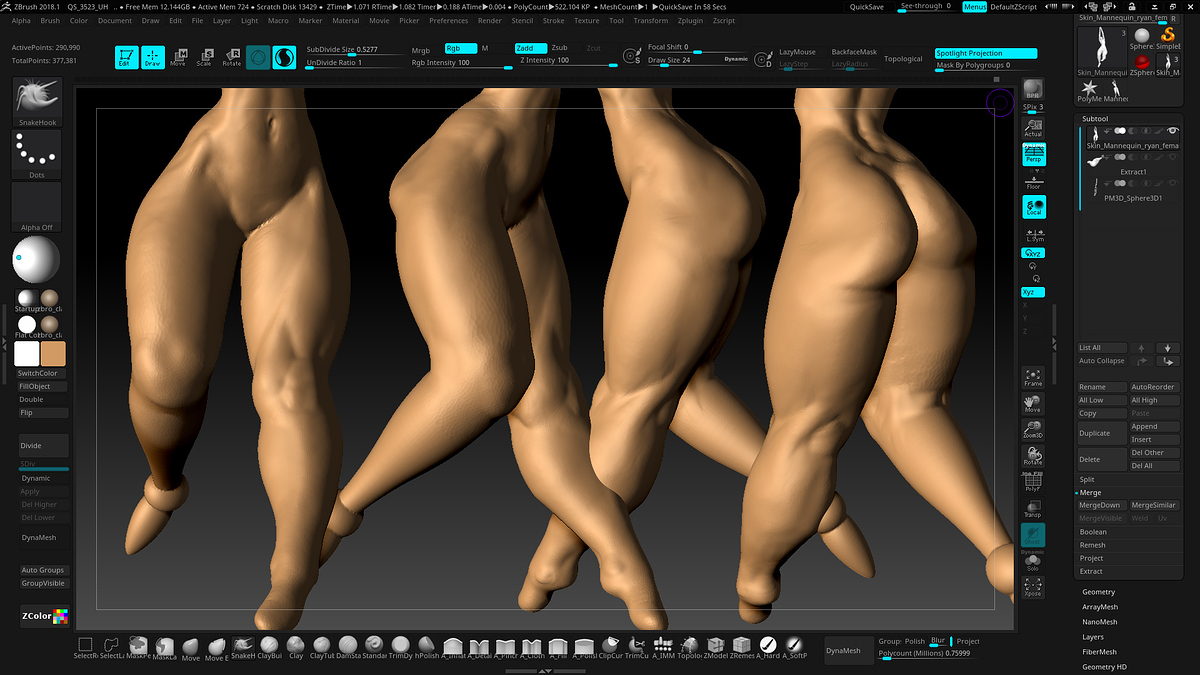Click the Zoom3D navigation icon

pyautogui.click(x=1033, y=430)
